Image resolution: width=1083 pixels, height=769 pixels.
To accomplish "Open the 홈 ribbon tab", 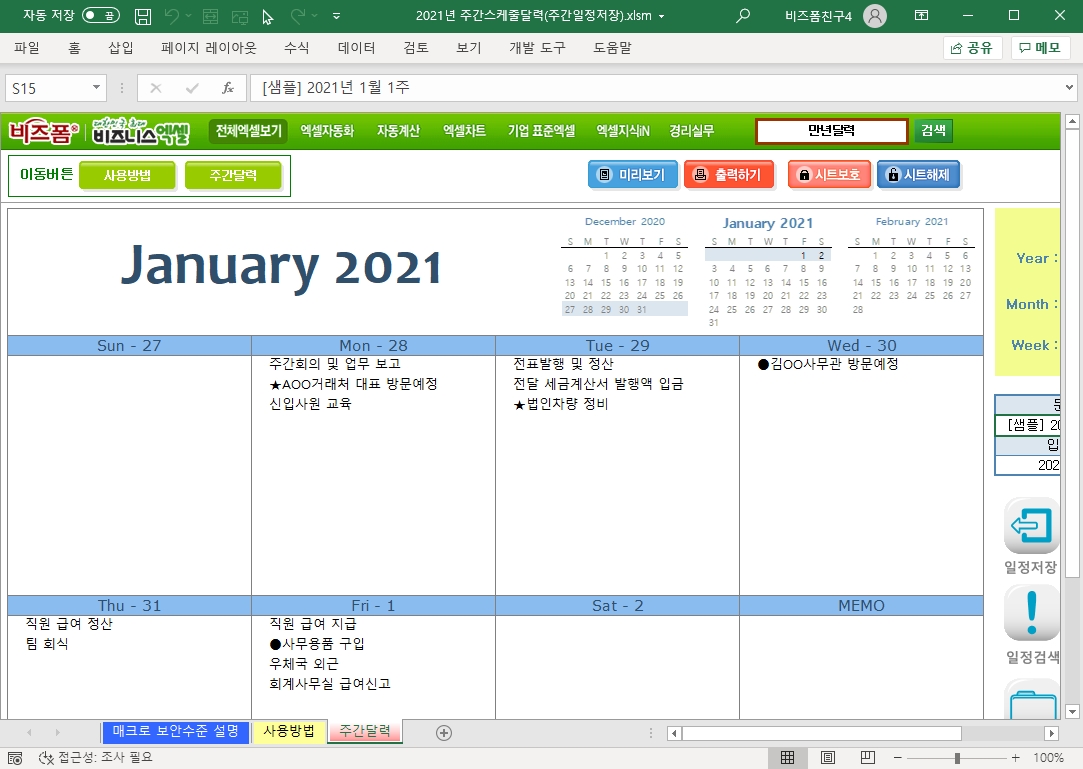I will [x=74, y=48].
